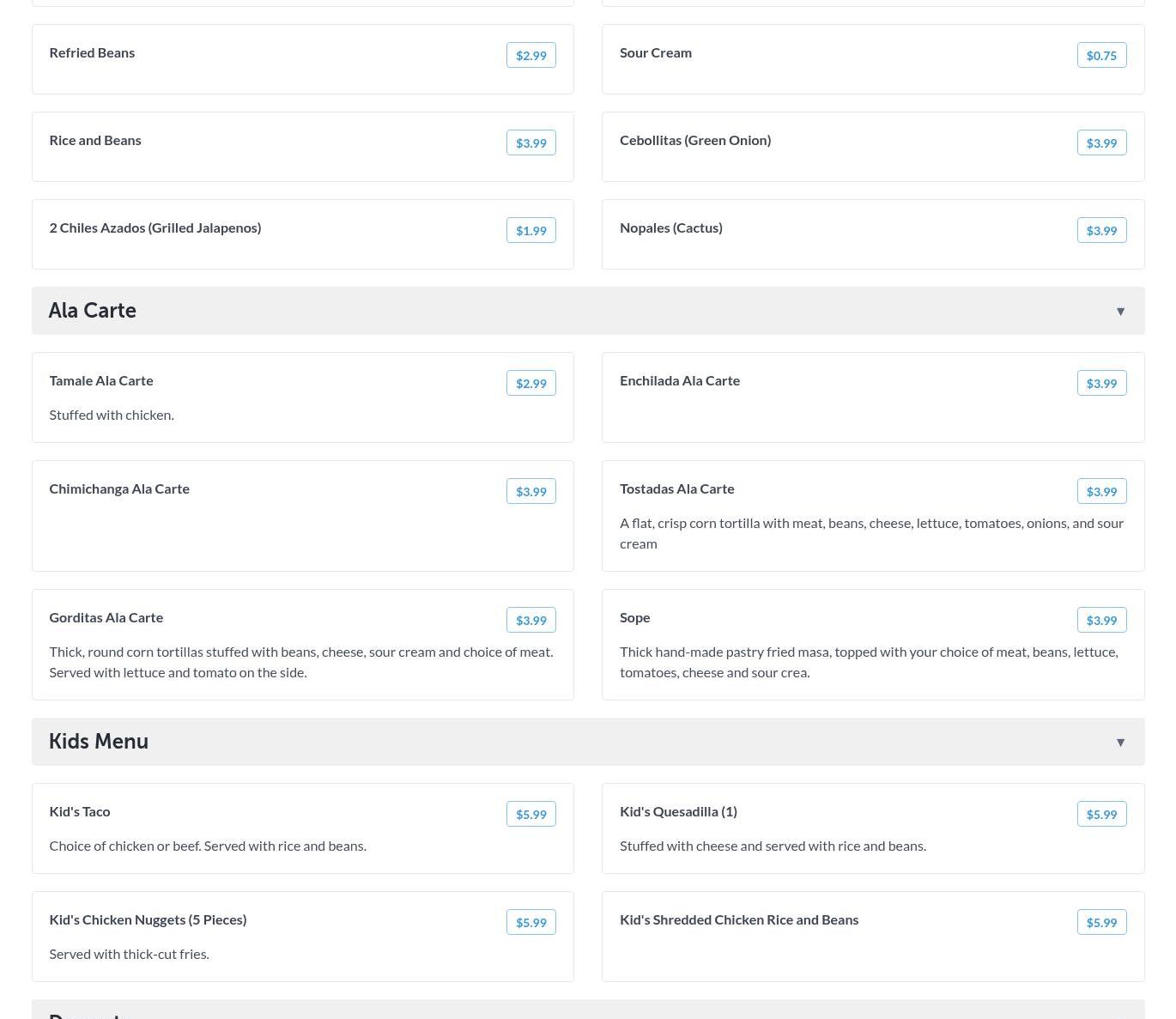Screen dimensions: 1176x1019
Task: Select Kid's Chicken Nuggets price button
Action: pos(530,923)
